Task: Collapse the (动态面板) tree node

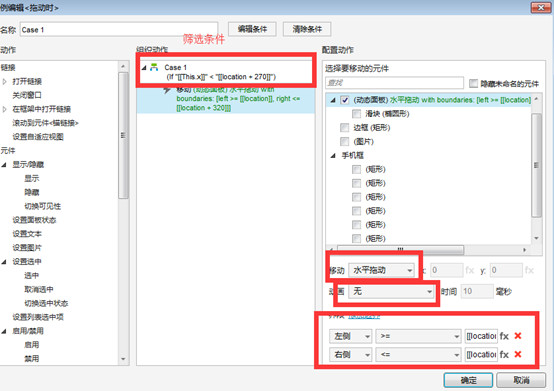Action: [333, 100]
